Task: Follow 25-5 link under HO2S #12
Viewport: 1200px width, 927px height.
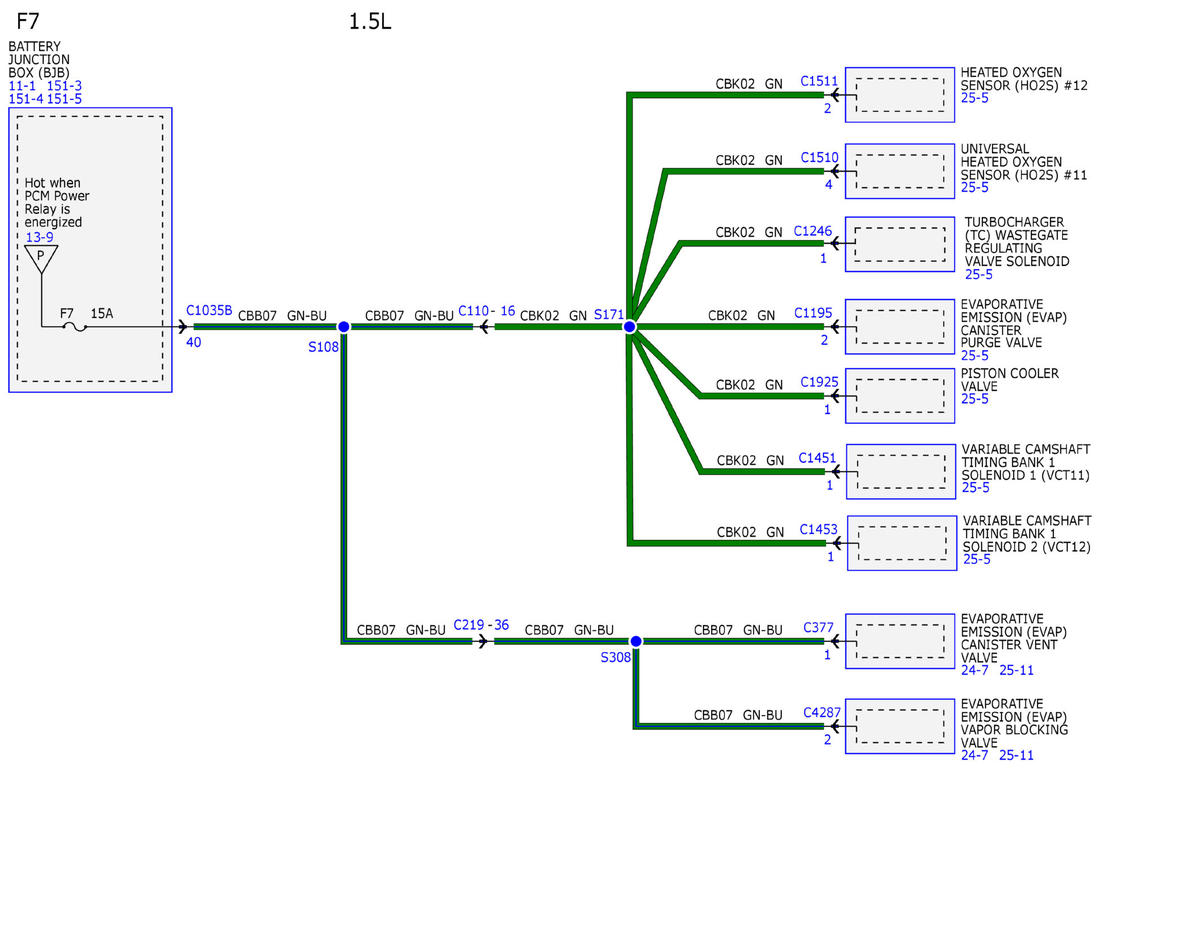Action: tap(975, 99)
